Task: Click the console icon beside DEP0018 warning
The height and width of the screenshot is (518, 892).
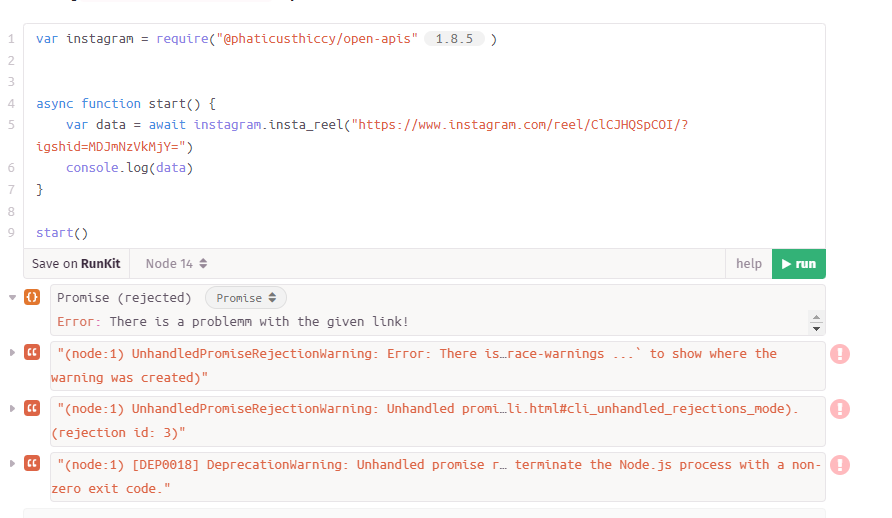Action: pyautogui.click(x=32, y=463)
